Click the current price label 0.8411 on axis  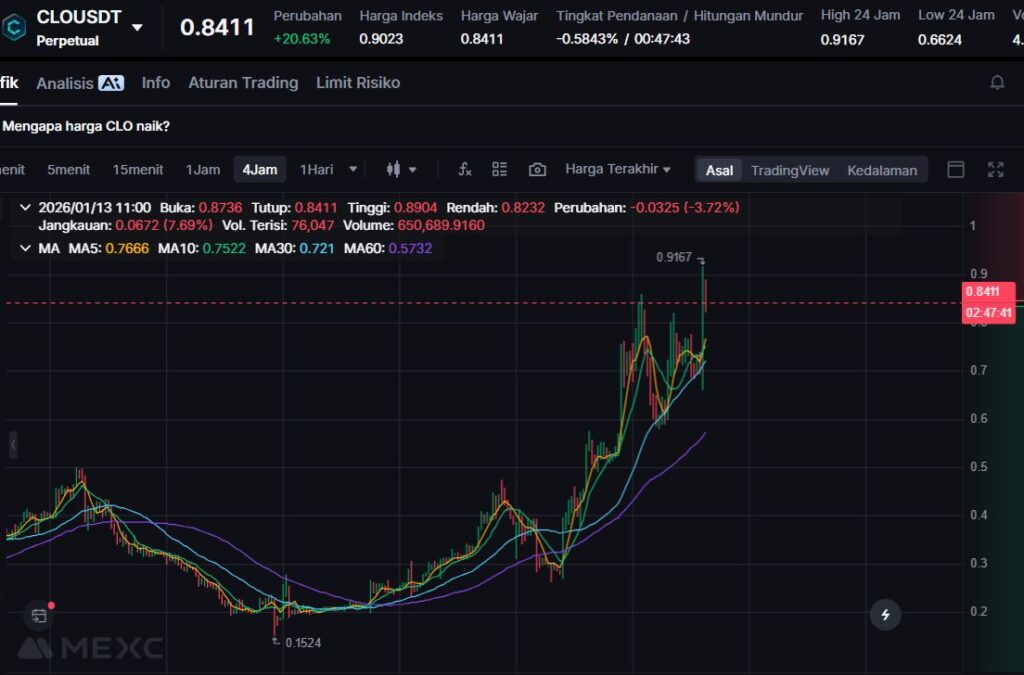coord(988,292)
